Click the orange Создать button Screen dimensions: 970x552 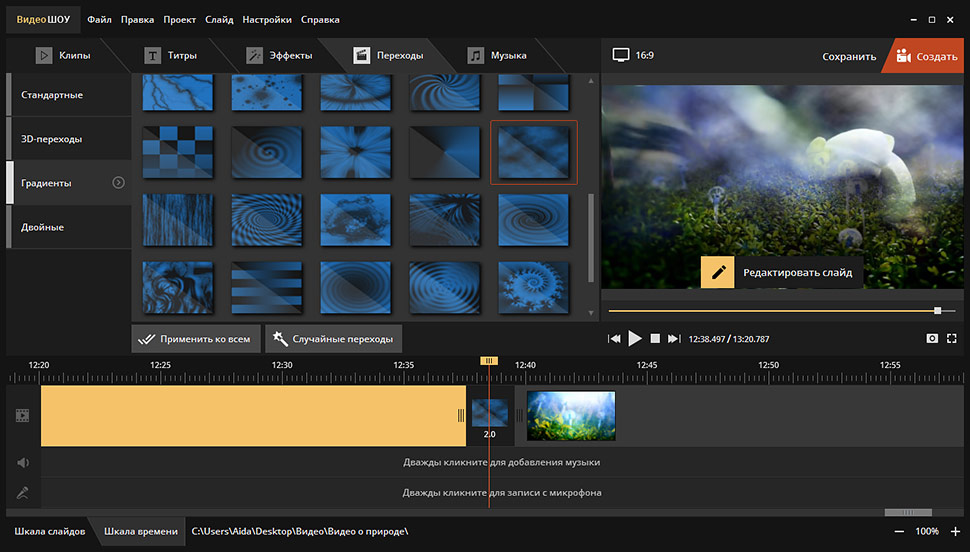(926, 56)
